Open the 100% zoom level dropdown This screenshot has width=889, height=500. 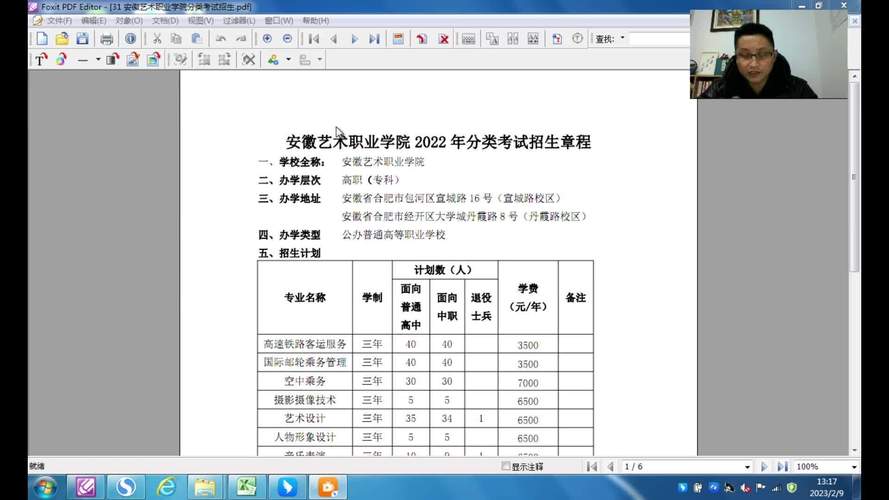[x=854, y=467]
